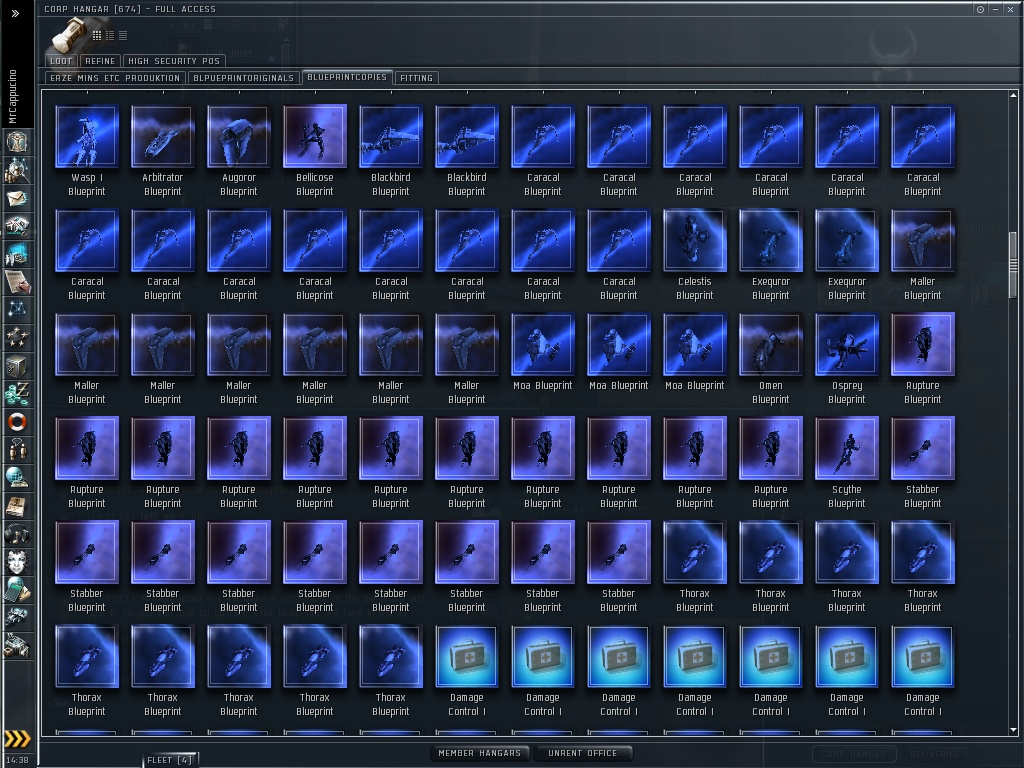Screen dimensions: 1024x768
Task: Click the Member Hangars button
Action: point(480,753)
